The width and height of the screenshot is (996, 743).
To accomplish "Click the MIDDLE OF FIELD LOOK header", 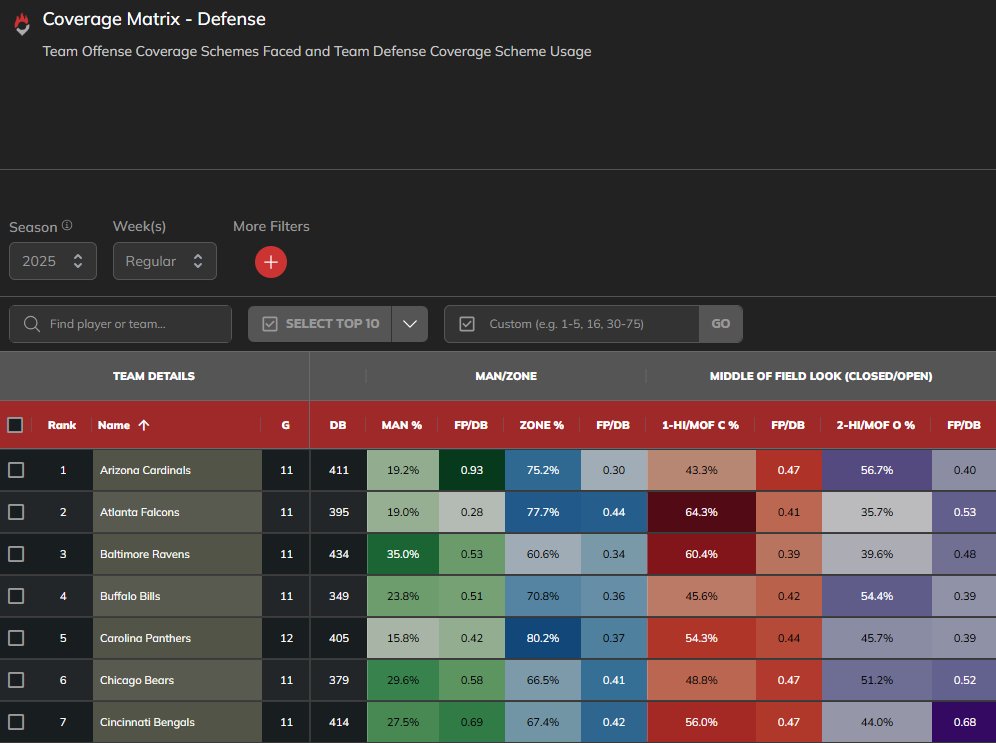I will pos(821,376).
